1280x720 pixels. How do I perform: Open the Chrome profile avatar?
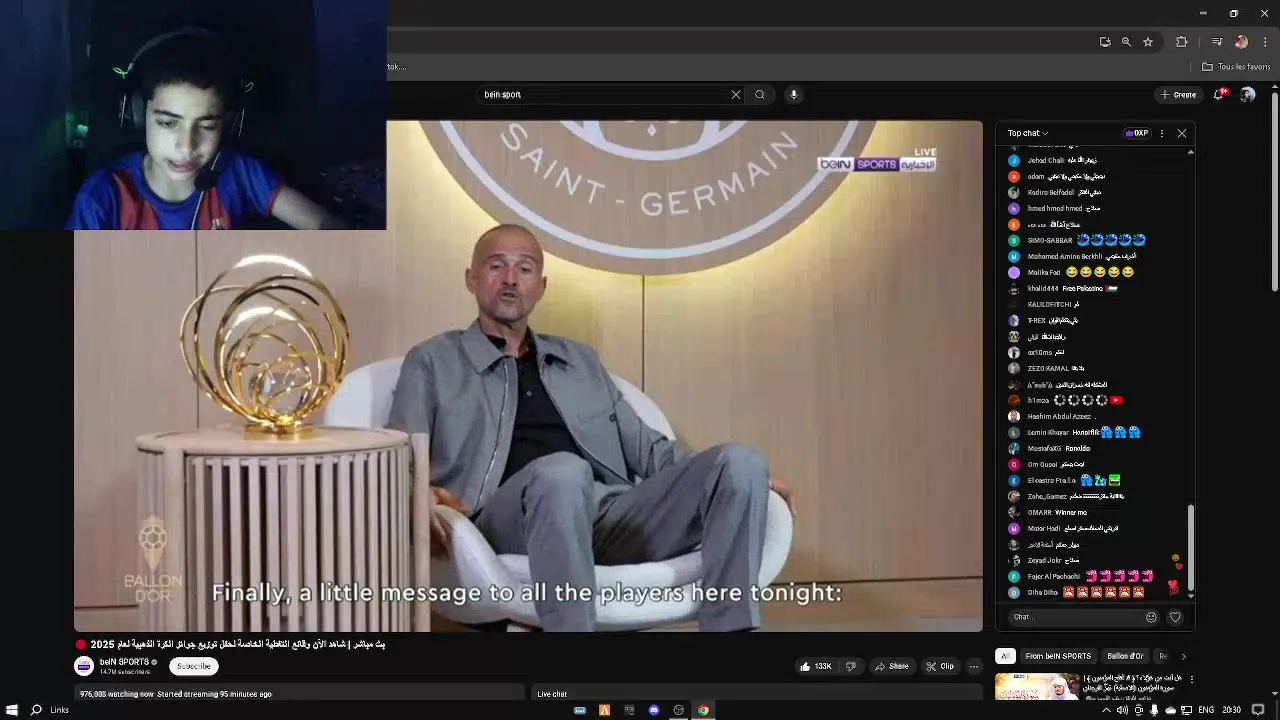(x=1241, y=42)
